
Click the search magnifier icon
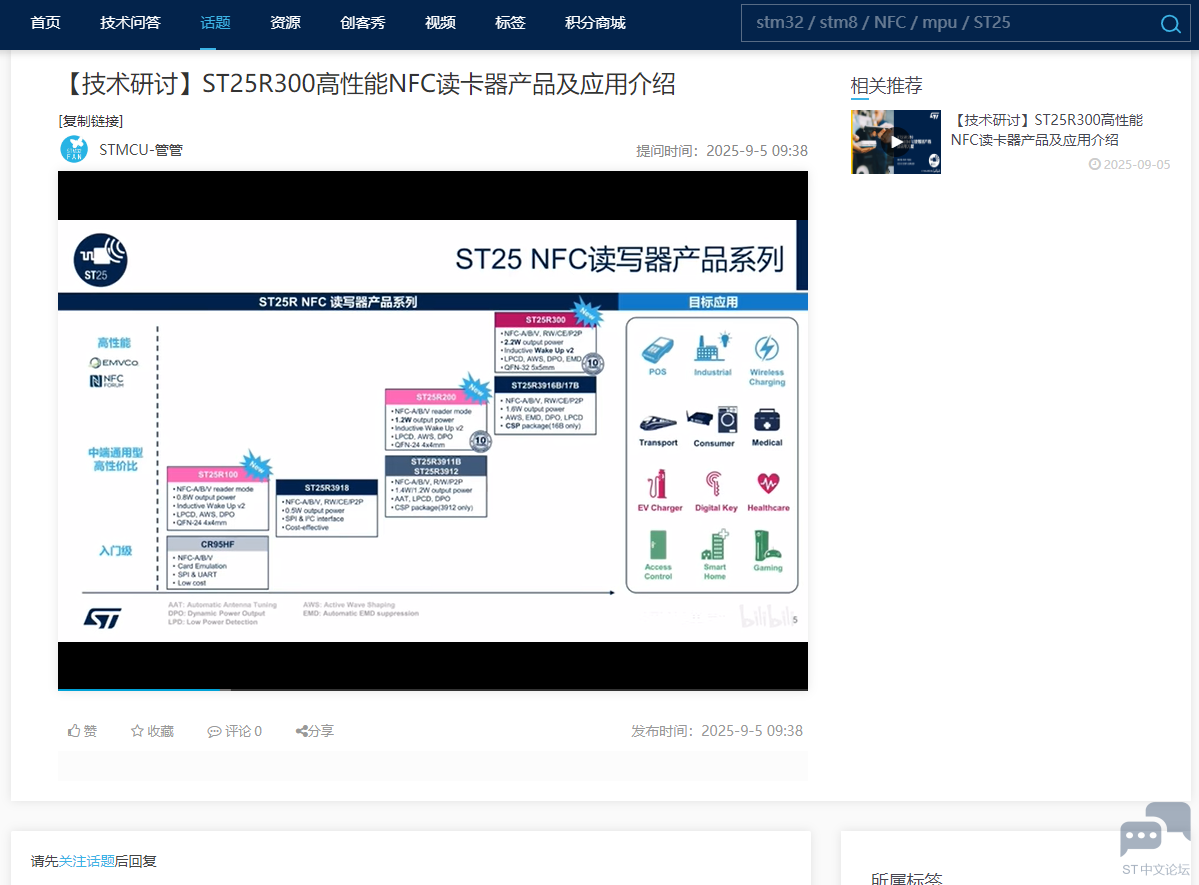coord(1170,24)
